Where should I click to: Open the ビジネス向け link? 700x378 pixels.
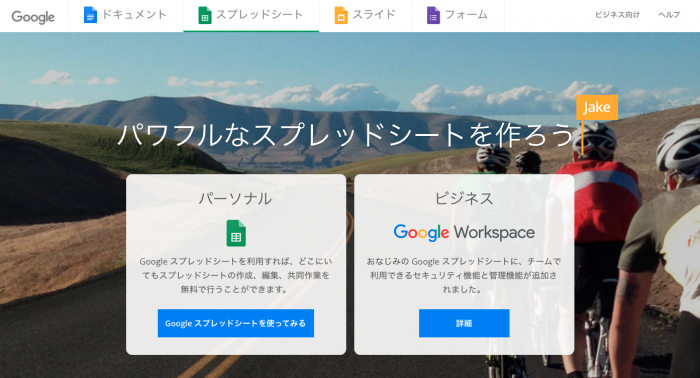click(617, 15)
